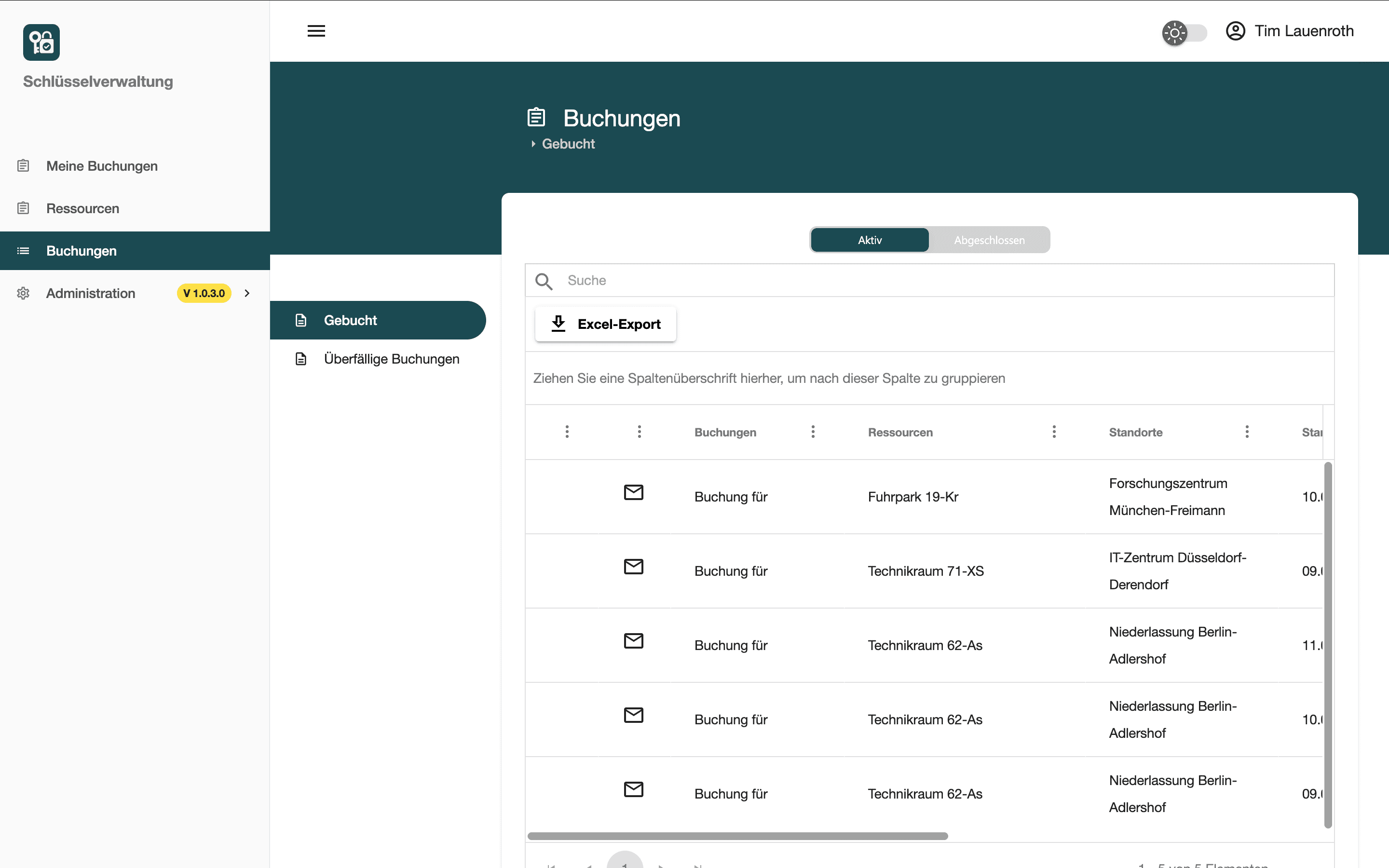The height and width of the screenshot is (868, 1389).
Task: Click the clipboard icon beside Ressourcen
Action: tap(23, 208)
